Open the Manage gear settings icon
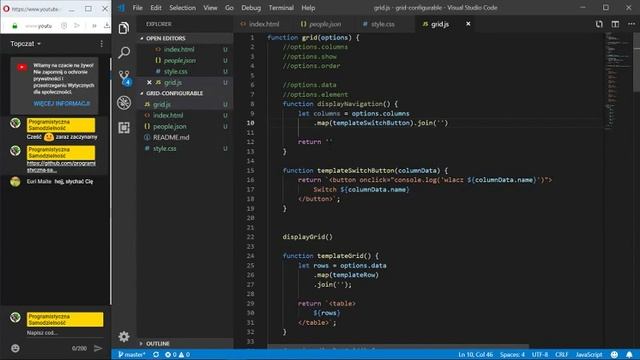The image size is (640, 360). (124, 336)
